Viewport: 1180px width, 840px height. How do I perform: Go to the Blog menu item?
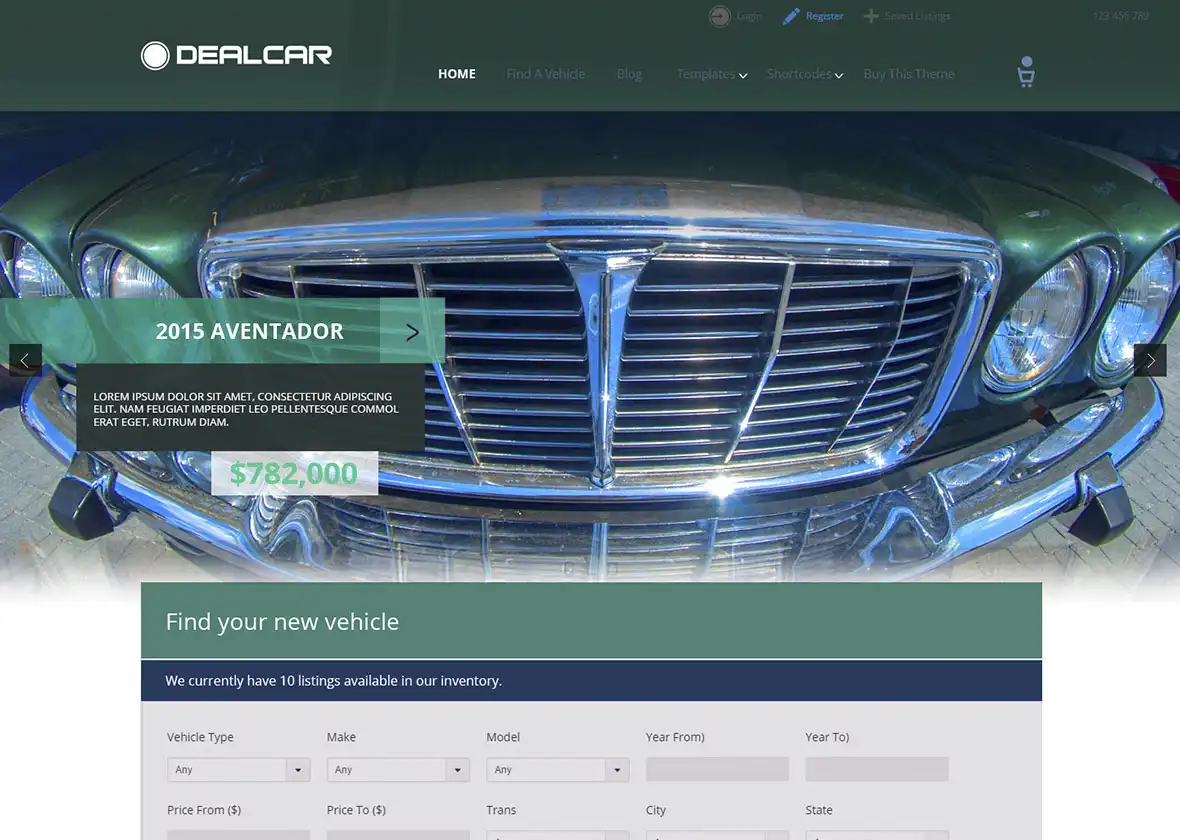pyautogui.click(x=629, y=74)
